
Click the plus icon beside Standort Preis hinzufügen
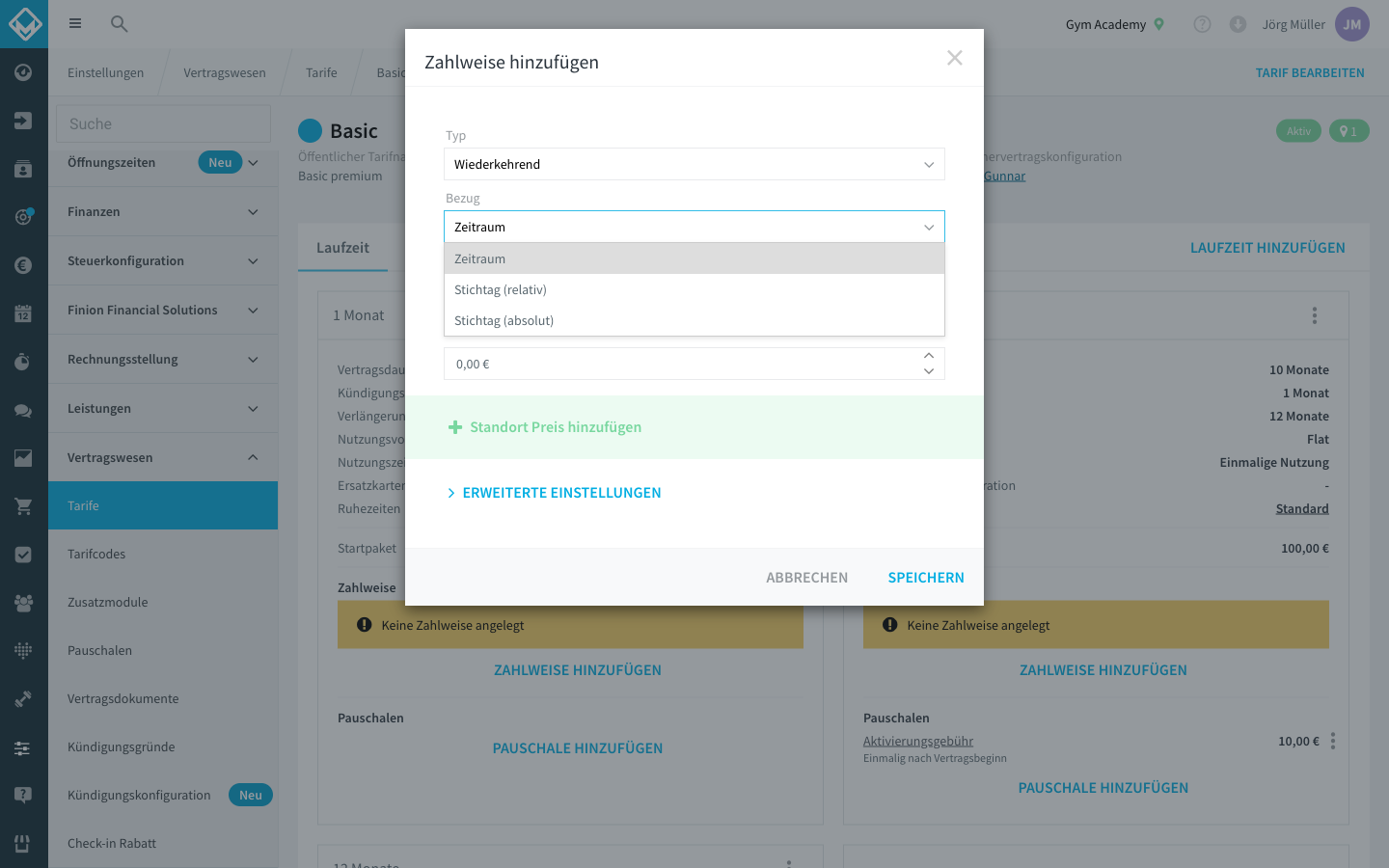(x=455, y=427)
